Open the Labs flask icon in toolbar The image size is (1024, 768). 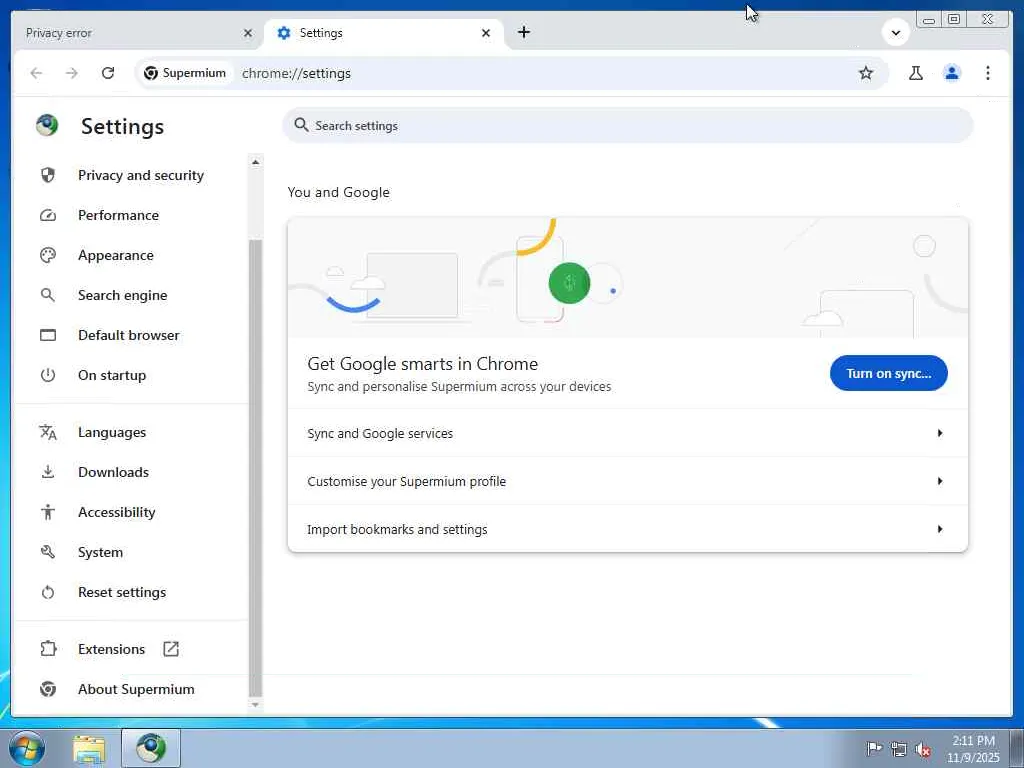pos(916,73)
